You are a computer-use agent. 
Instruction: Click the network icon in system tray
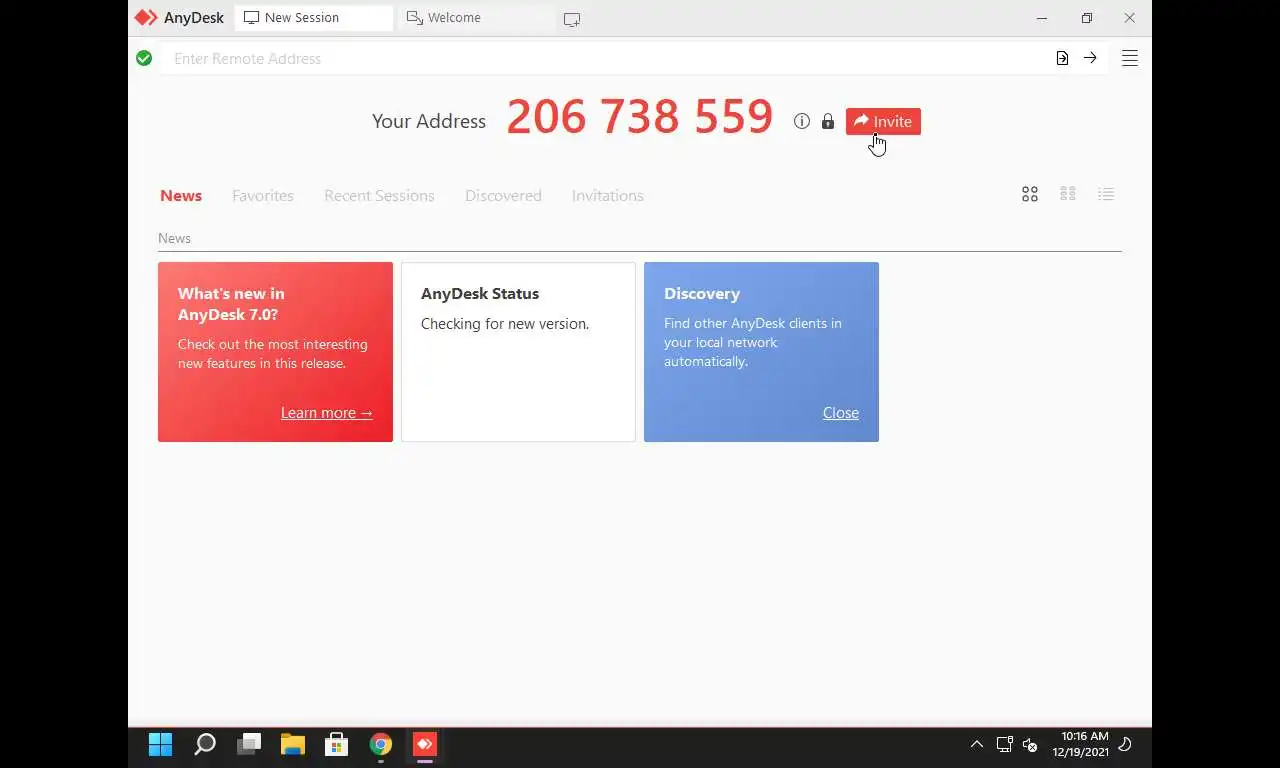click(1005, 744)
